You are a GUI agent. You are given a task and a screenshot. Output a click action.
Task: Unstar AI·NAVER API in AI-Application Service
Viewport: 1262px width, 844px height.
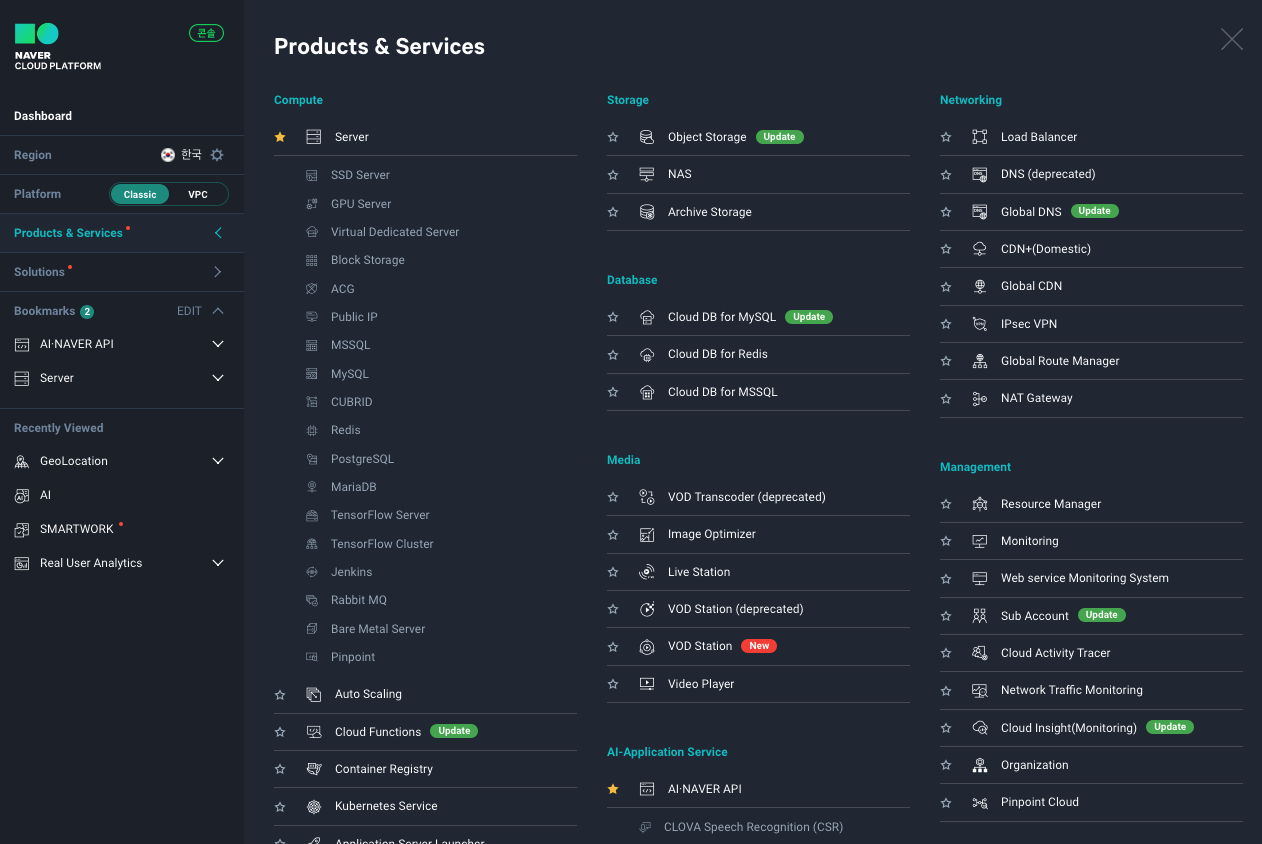613,789
